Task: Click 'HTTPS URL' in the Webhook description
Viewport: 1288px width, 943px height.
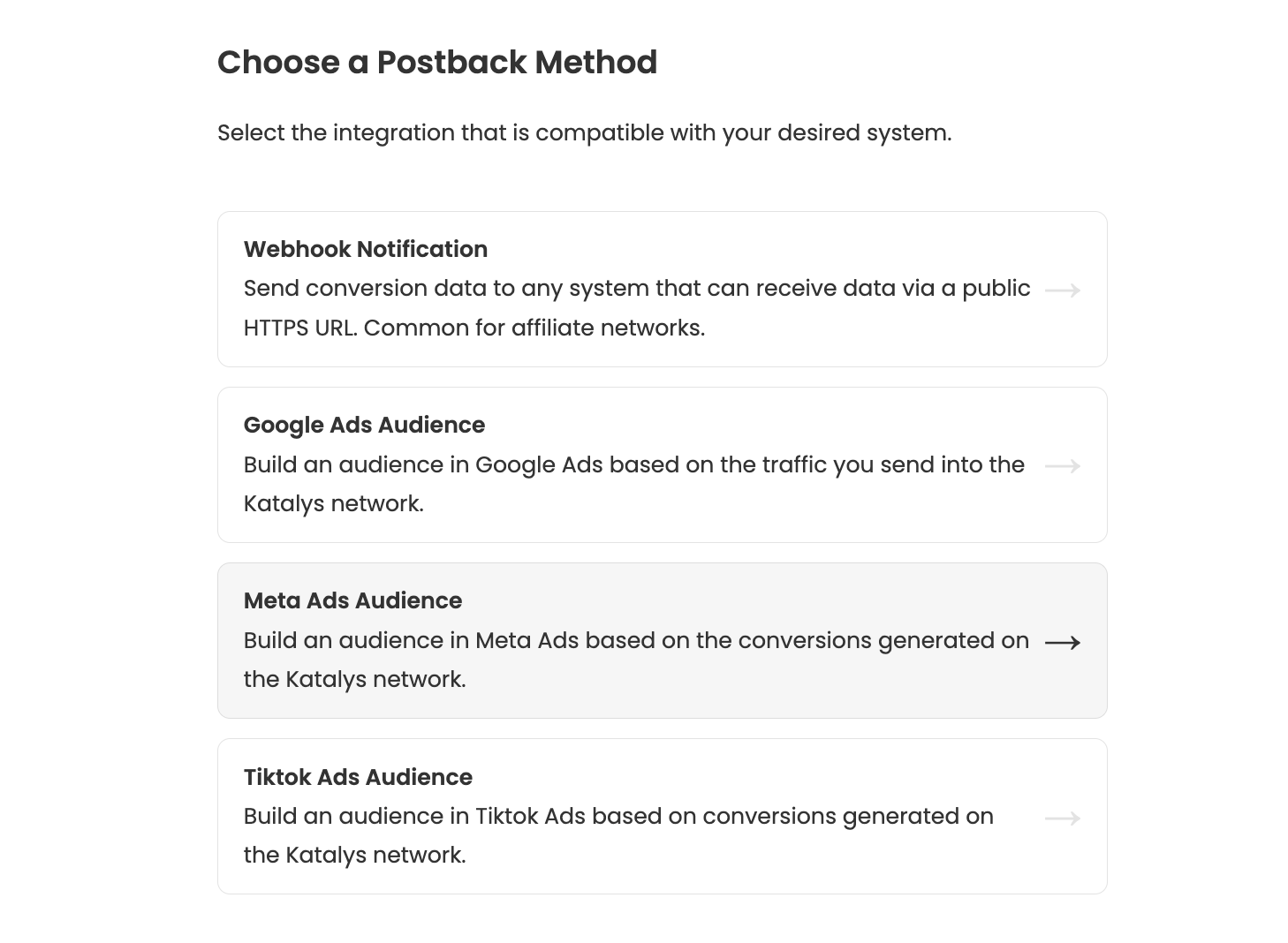Action: pyautogui.click(x=299, y=328)
